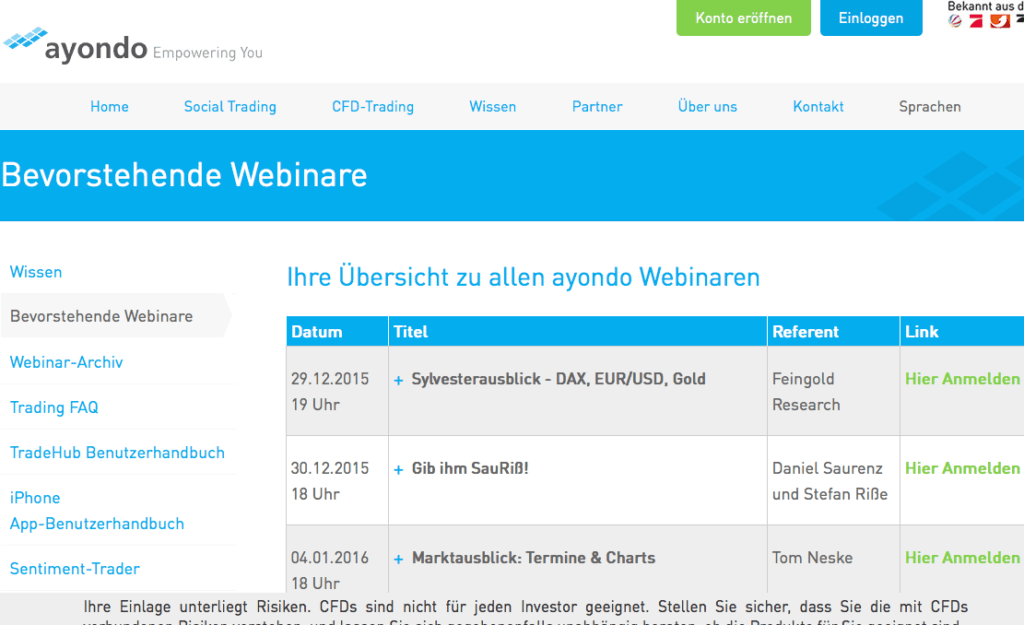Open the CFD-Trading menu
Viewport: 1024px width, 625px height.
tap(373, 106)
